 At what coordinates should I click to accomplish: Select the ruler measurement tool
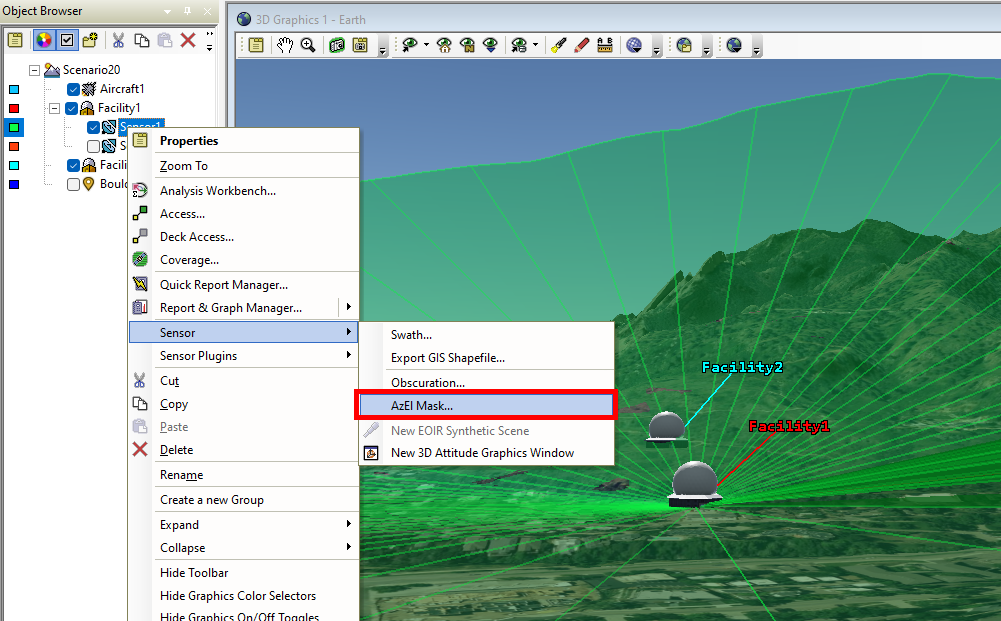click(x=605, y=45)
